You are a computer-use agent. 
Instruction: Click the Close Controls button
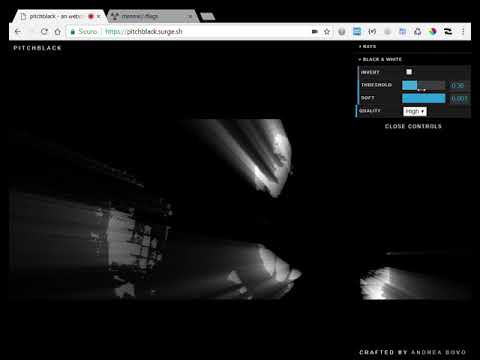[x=413, y=126]
